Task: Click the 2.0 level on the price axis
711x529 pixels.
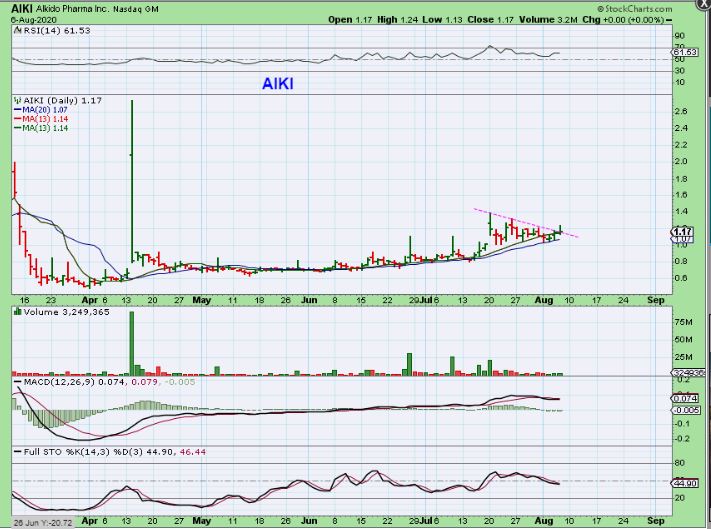Action: pyautogui.click(x=682, y=161)
